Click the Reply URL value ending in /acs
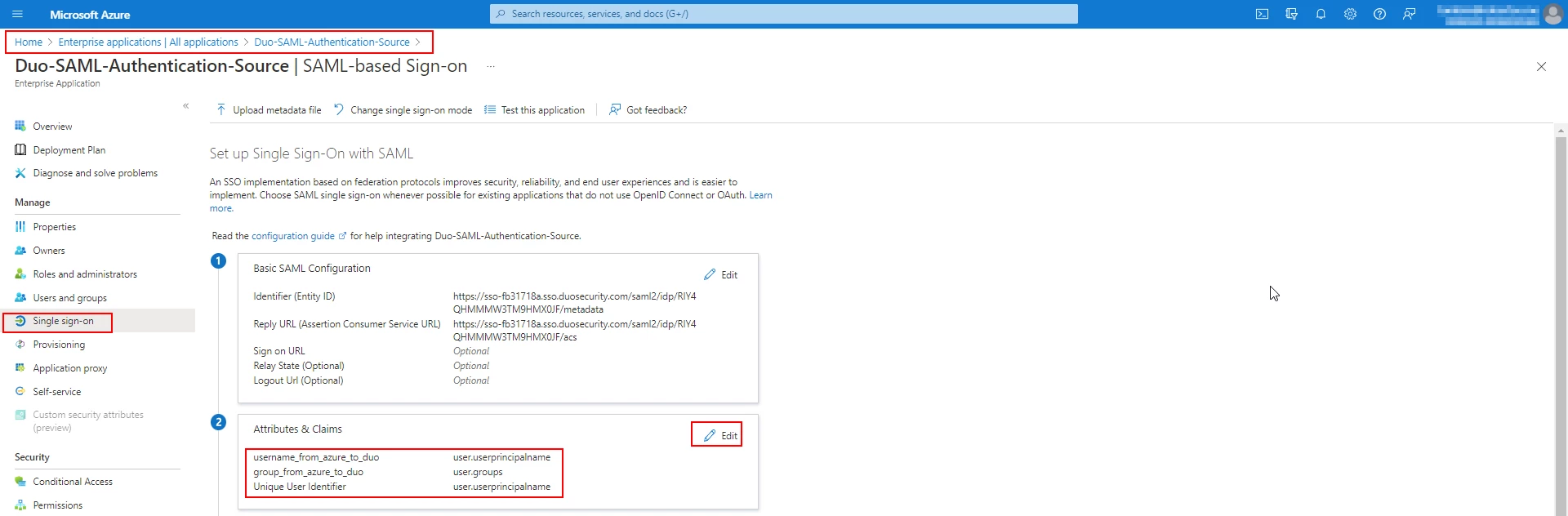This screenshot has width=1568, height=516. tap(575, 331)
